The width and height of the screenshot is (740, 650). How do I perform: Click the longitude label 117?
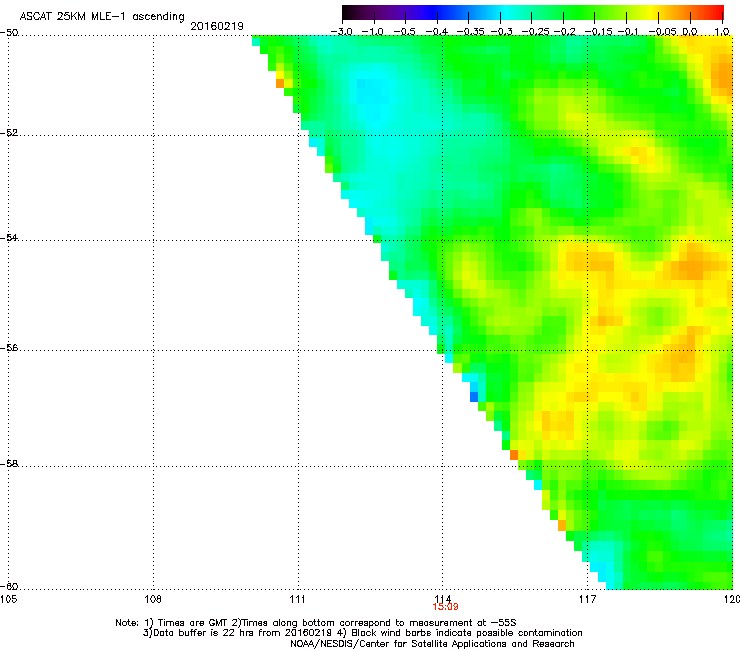(x=588, y=599)
